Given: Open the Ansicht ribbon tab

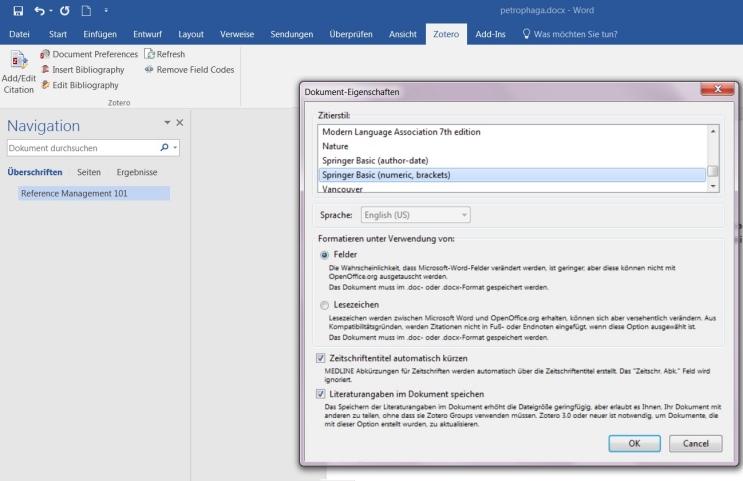Looking at the screenshot, I should [403, 34].
